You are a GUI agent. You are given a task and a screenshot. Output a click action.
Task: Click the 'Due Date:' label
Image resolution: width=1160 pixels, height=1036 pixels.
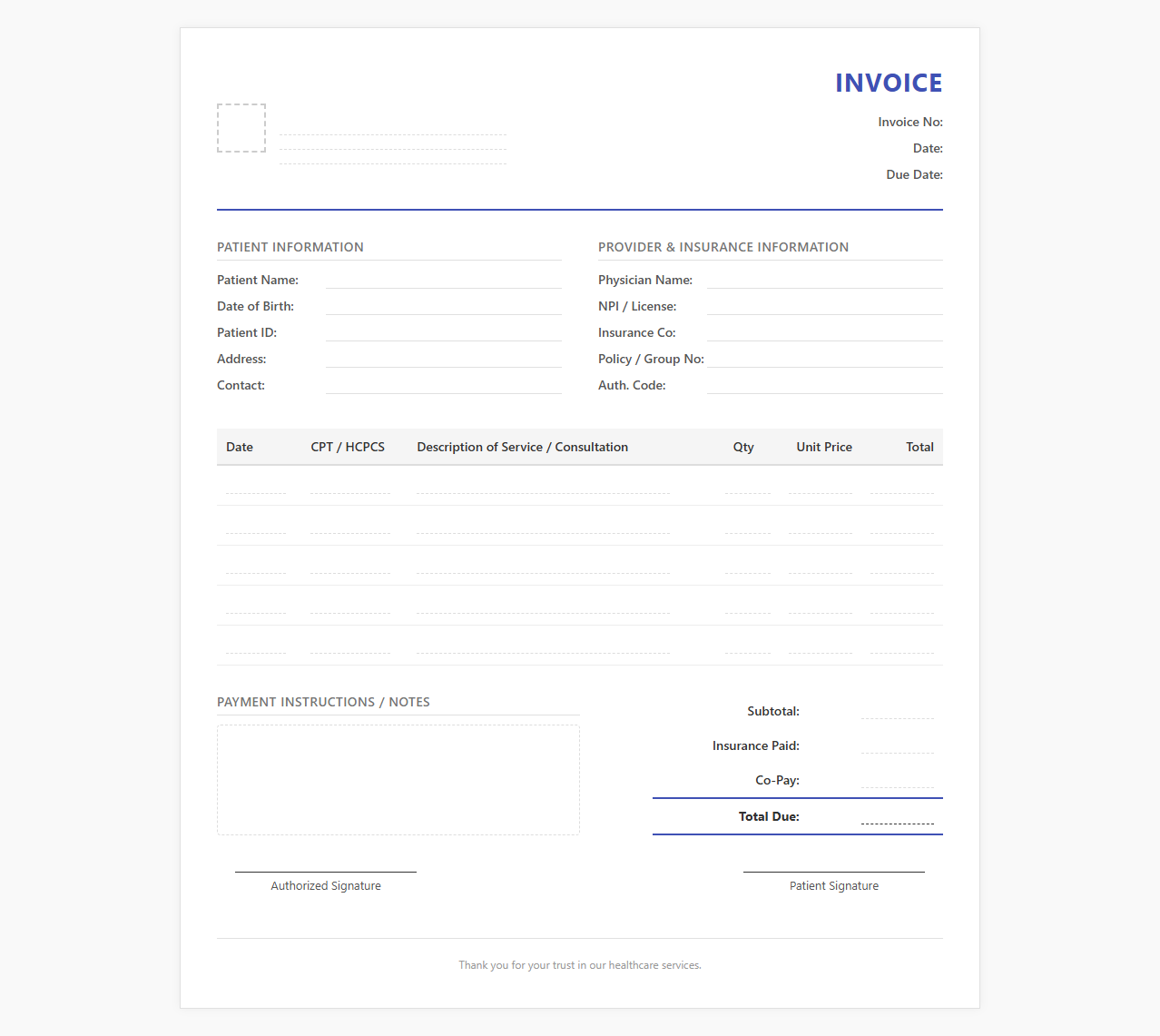pyautogui.click(x=914, y=174)
